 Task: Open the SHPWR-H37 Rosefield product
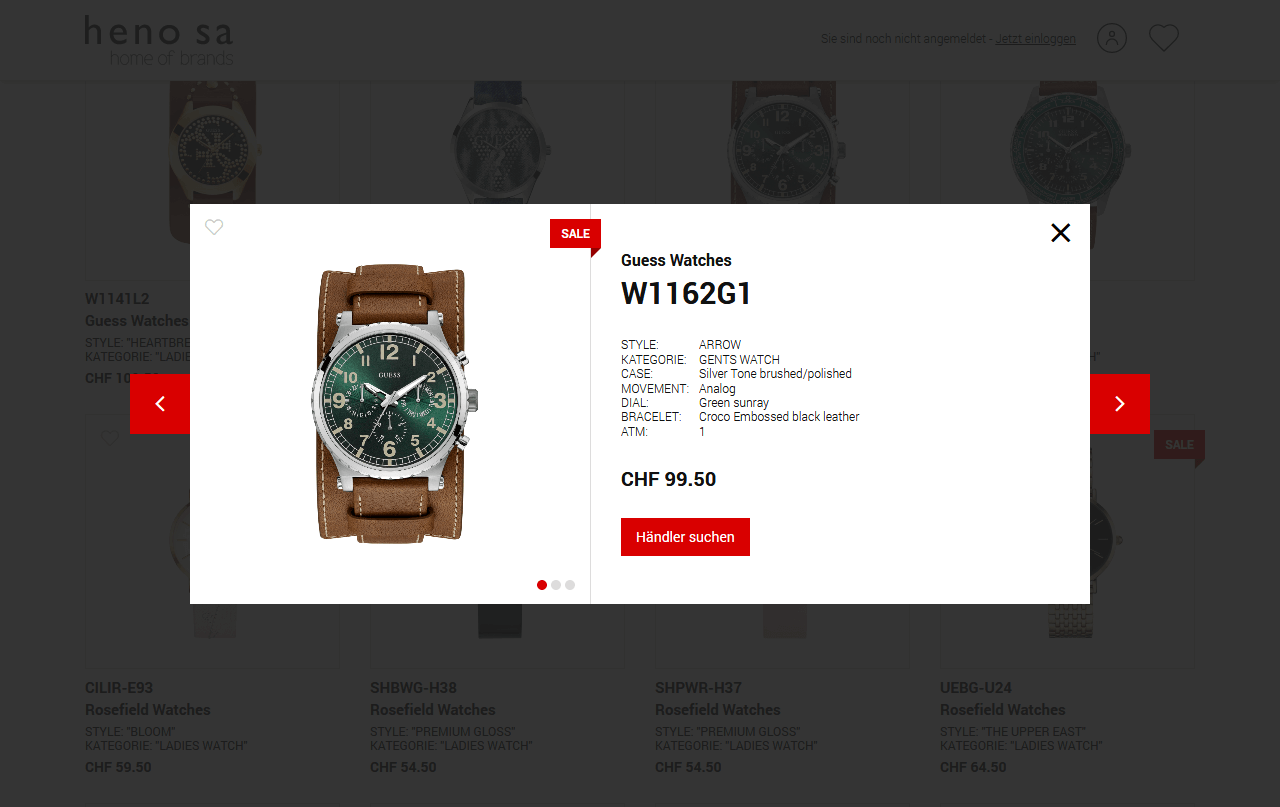click(698, 688)
